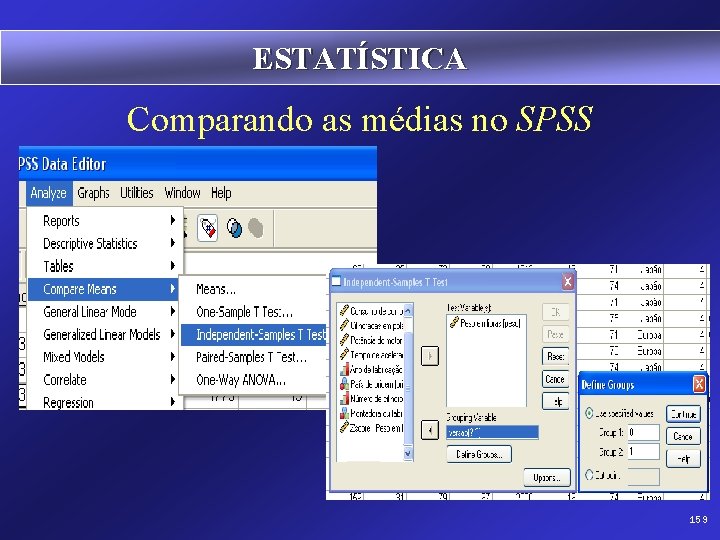Expand the Descriptive Statistics submenu

[x=106, y=243]
